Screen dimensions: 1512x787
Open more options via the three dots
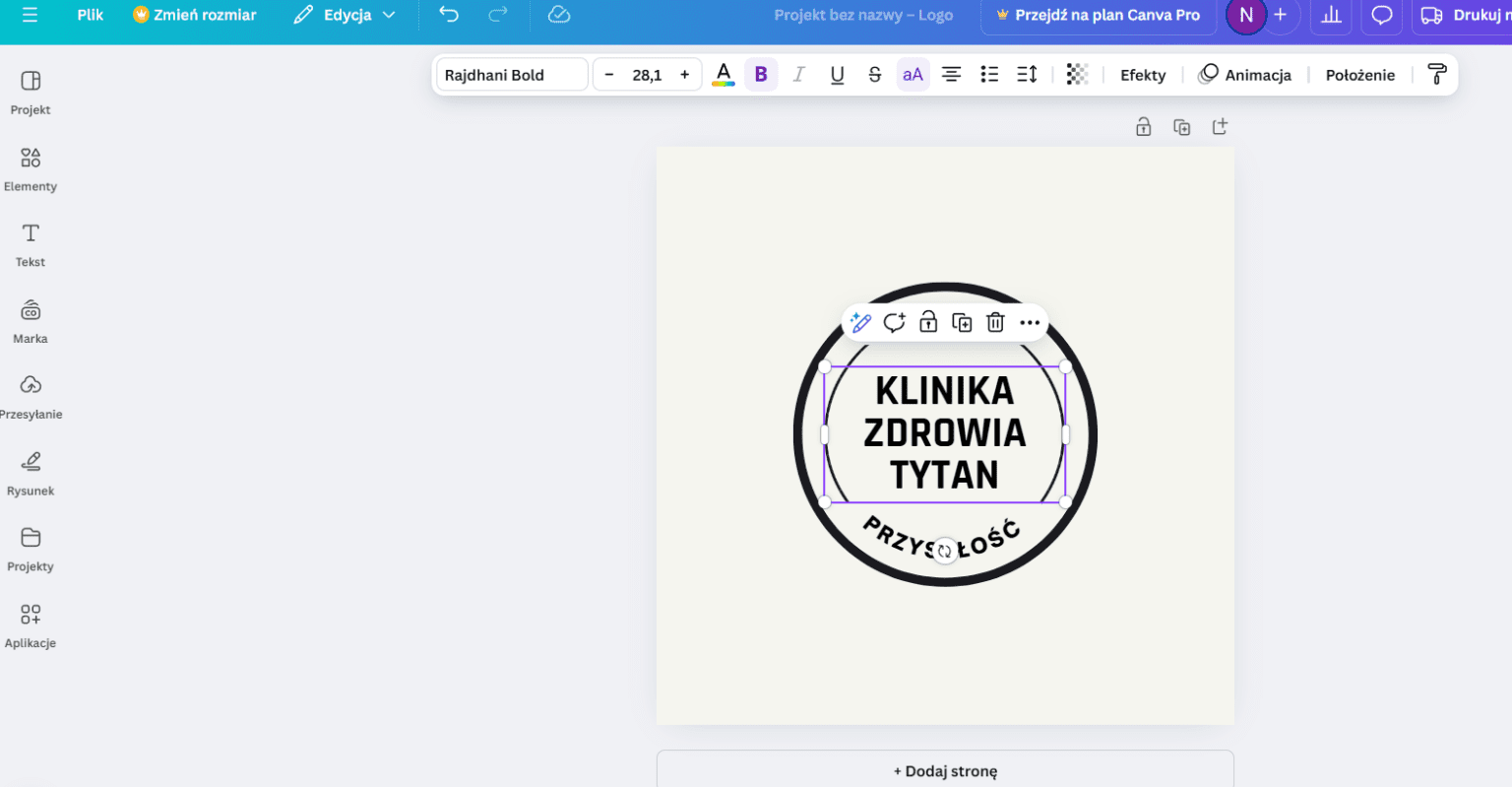click(x=1030, y=322)
